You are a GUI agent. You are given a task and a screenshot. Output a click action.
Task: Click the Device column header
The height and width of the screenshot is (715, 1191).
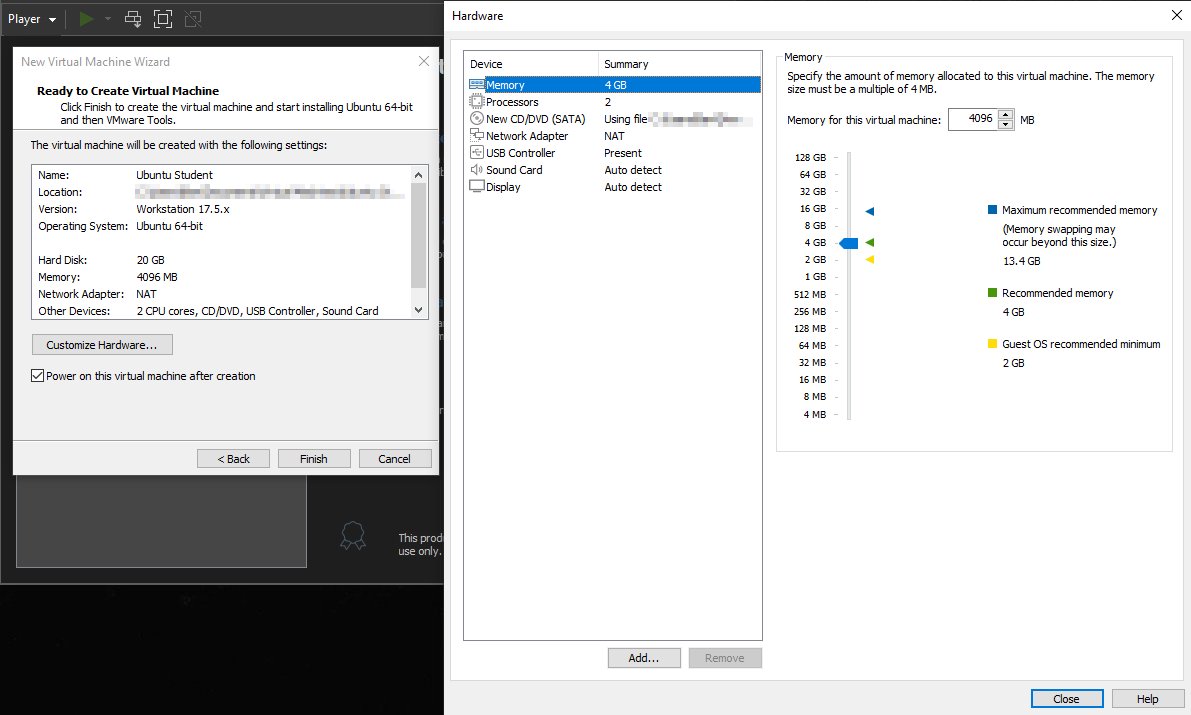pos(531,64)
